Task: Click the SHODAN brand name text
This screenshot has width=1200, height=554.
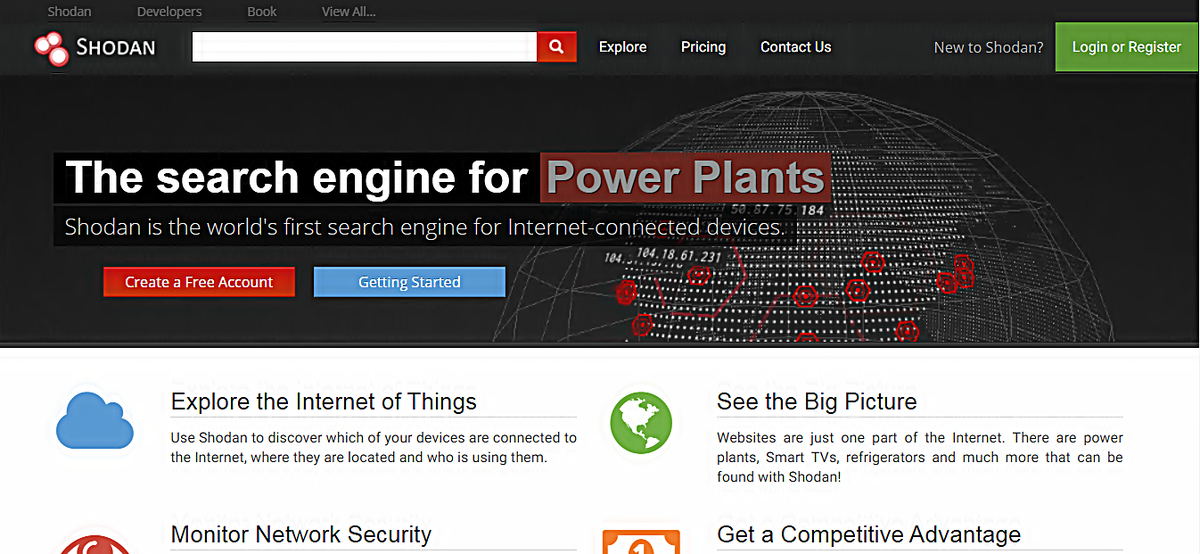Action: (116, 47)
